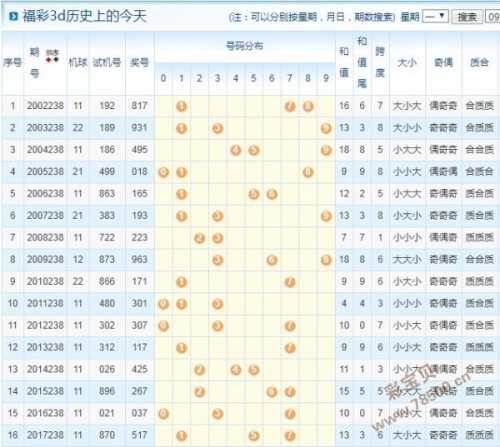Click column digit 9 in 号码分布 header
The height and width of the screenshot is (447, 500).
[326, 78]
